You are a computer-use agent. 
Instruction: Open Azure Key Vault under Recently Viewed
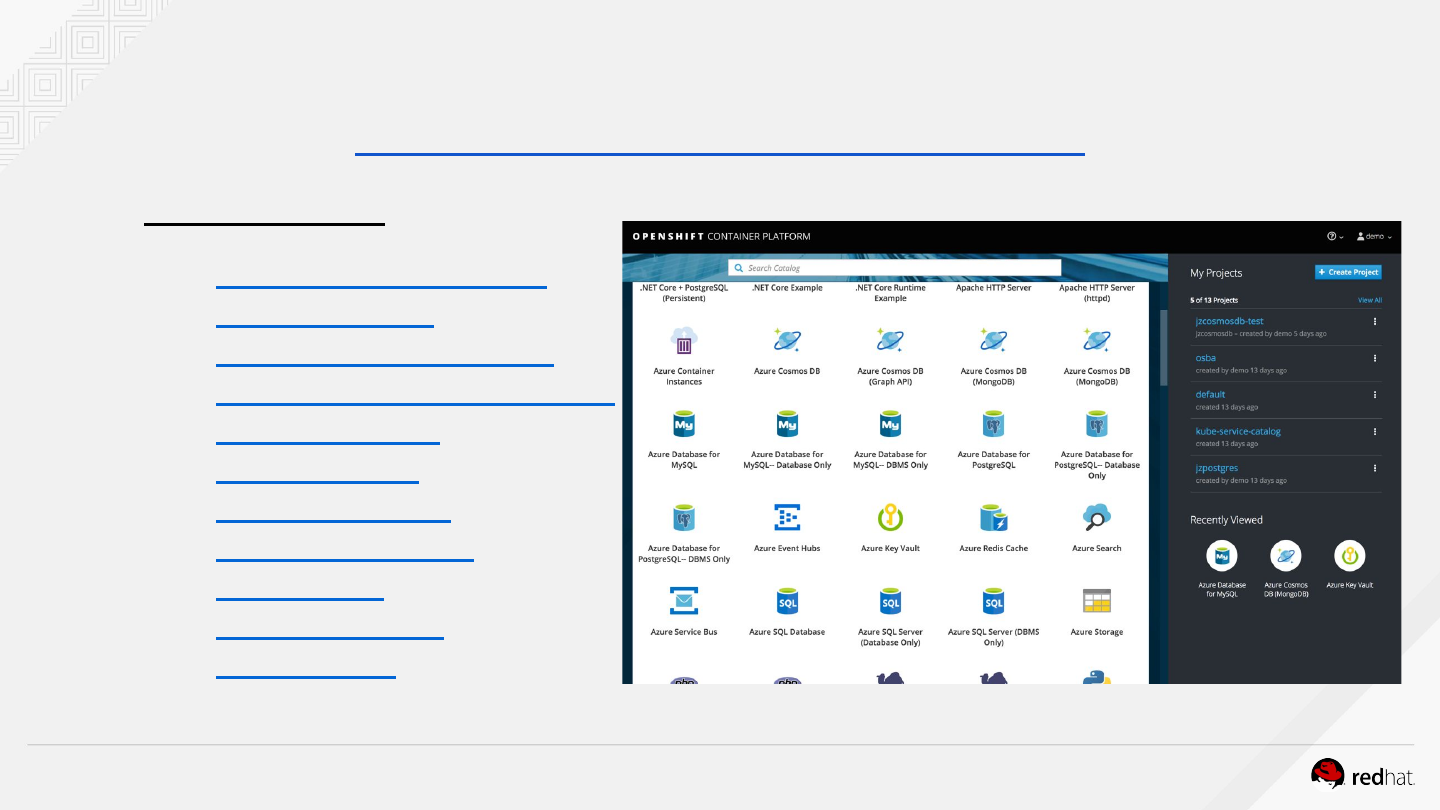tap(1350, 556)
